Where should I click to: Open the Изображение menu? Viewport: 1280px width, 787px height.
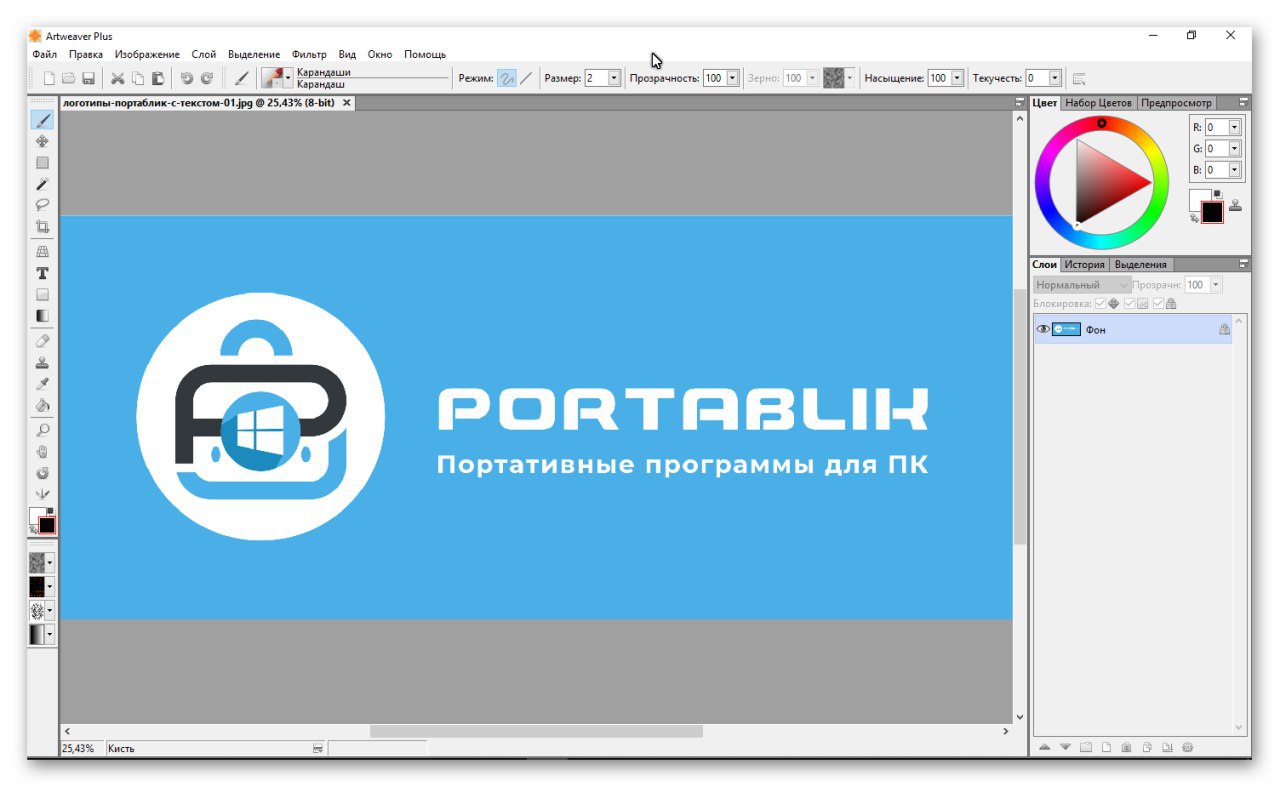147,54
